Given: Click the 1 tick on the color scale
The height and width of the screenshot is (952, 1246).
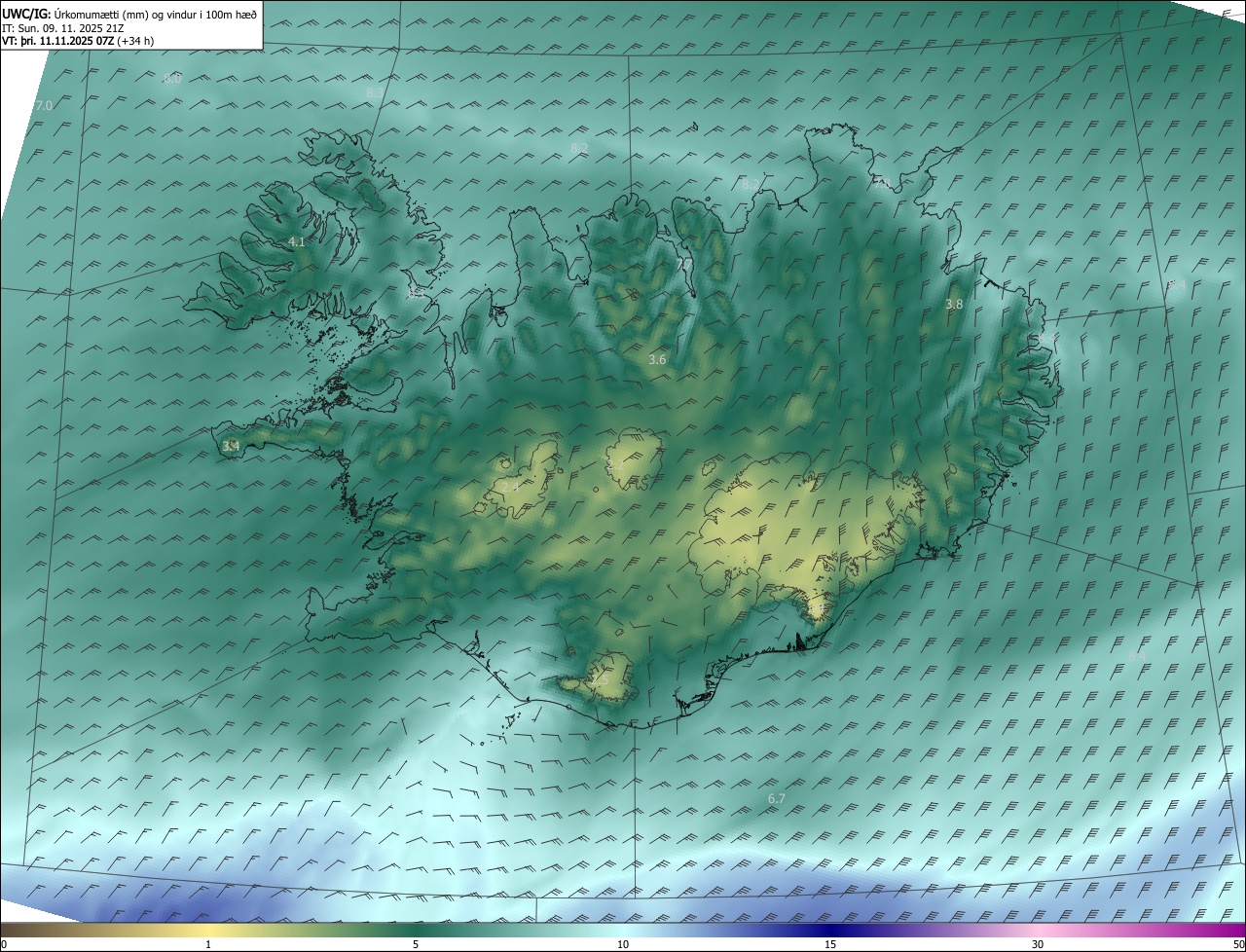Looking at the screenshot, I should 208,945.
